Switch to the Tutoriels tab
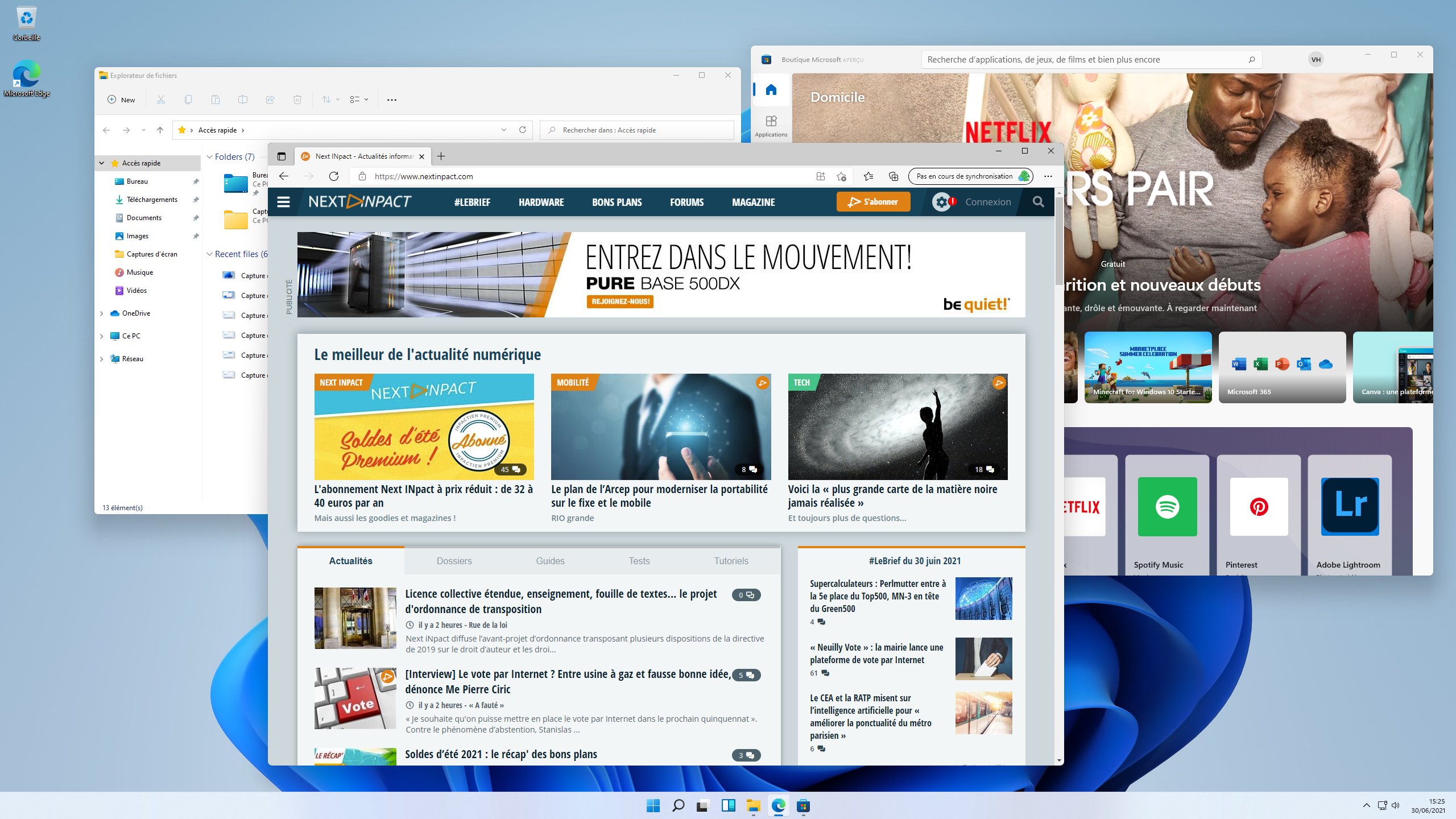Viewport: 1456px width, 819px height. coord(731,561)
